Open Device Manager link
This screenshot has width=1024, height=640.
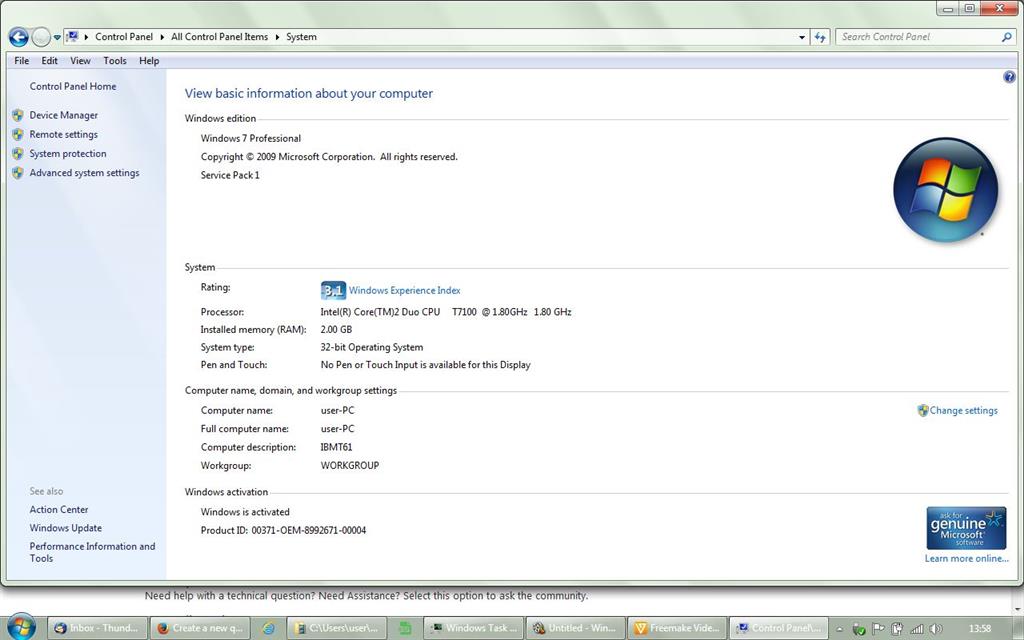tap(63, 115)
